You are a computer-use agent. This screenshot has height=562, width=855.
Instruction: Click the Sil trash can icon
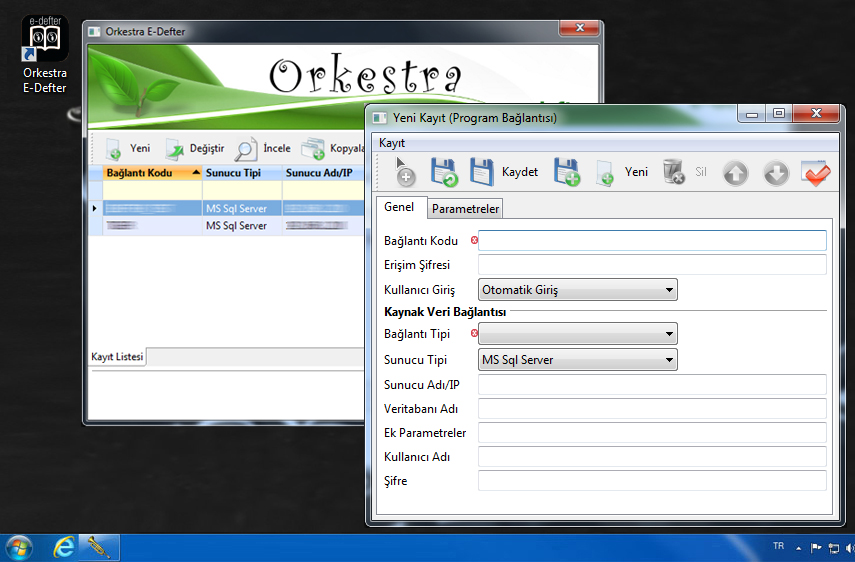pos(673,172)
